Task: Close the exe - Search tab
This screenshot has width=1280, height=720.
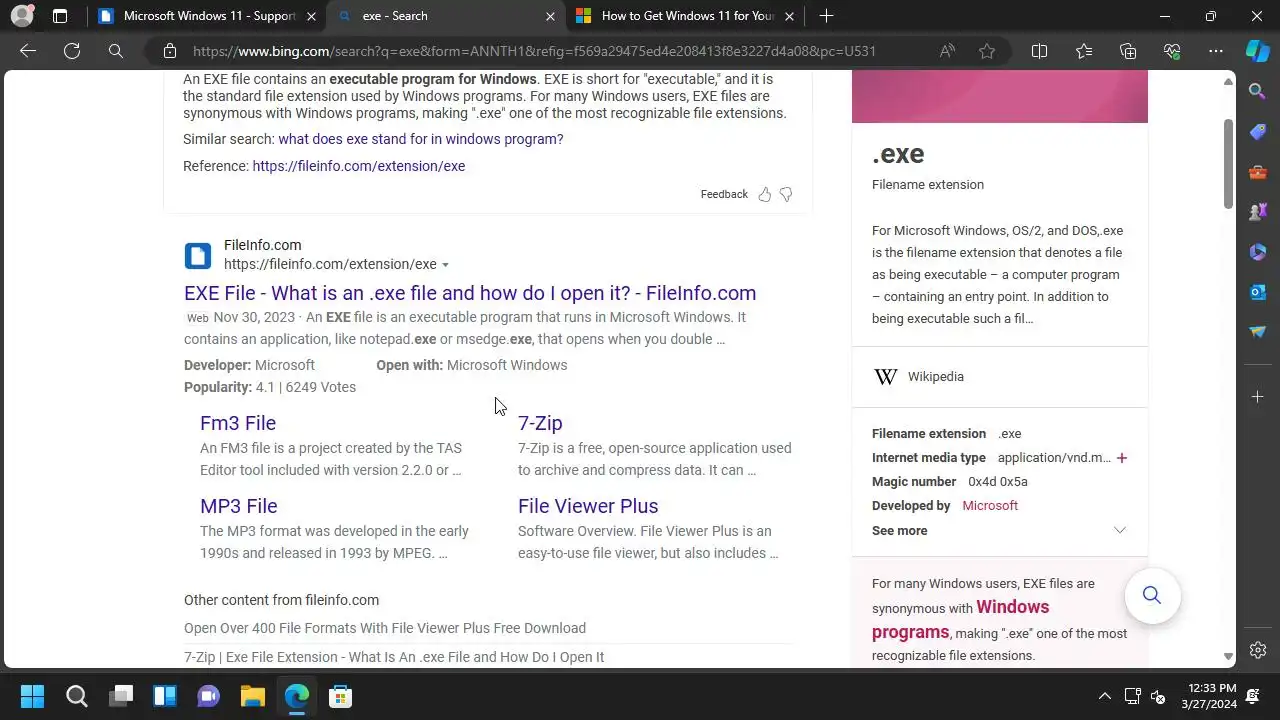Action: pos(550,16)
